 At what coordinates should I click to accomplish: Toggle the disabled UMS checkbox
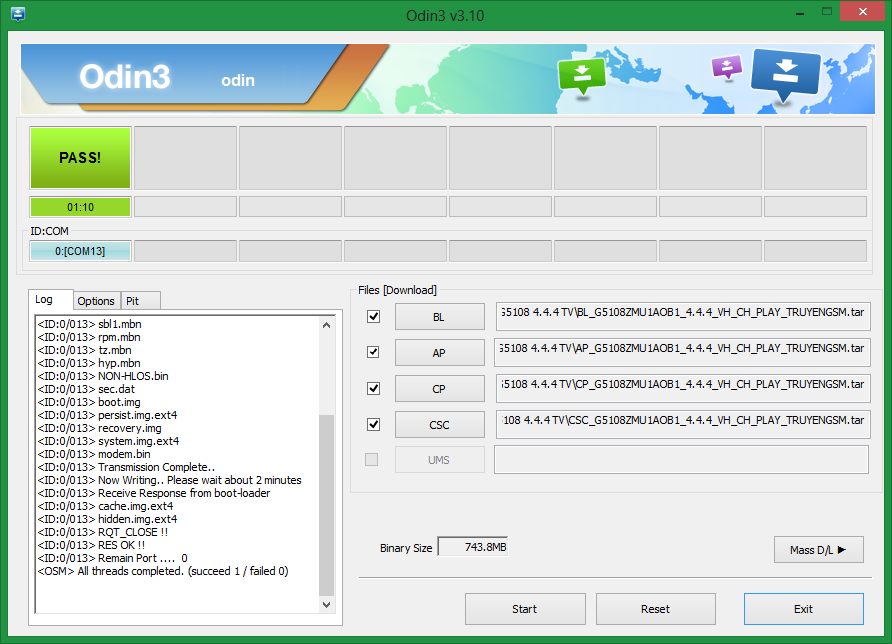pyautogui.click(x=371, y=459)
